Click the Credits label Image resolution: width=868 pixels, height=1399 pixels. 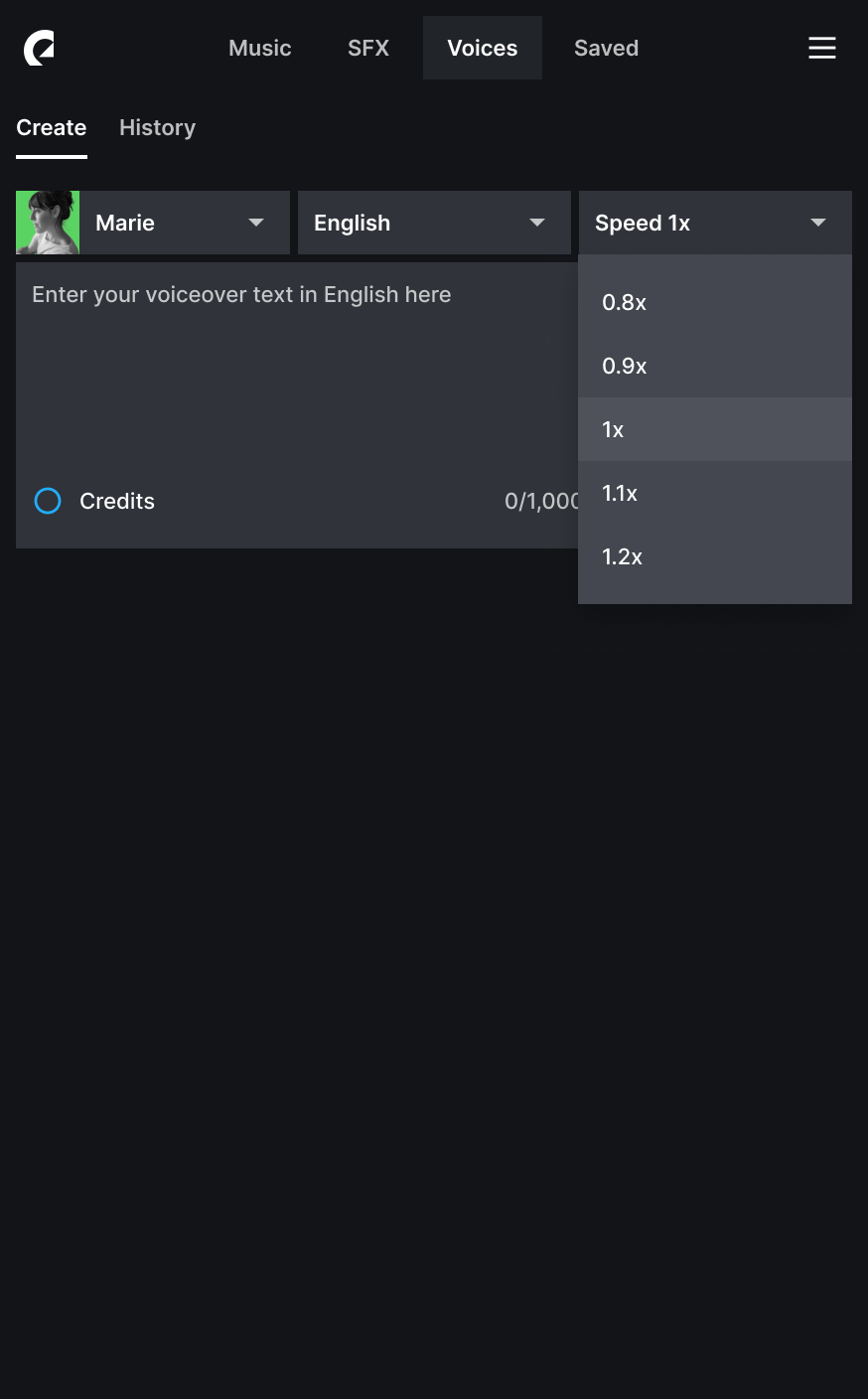pyautogui.click(x=117, y=501)
